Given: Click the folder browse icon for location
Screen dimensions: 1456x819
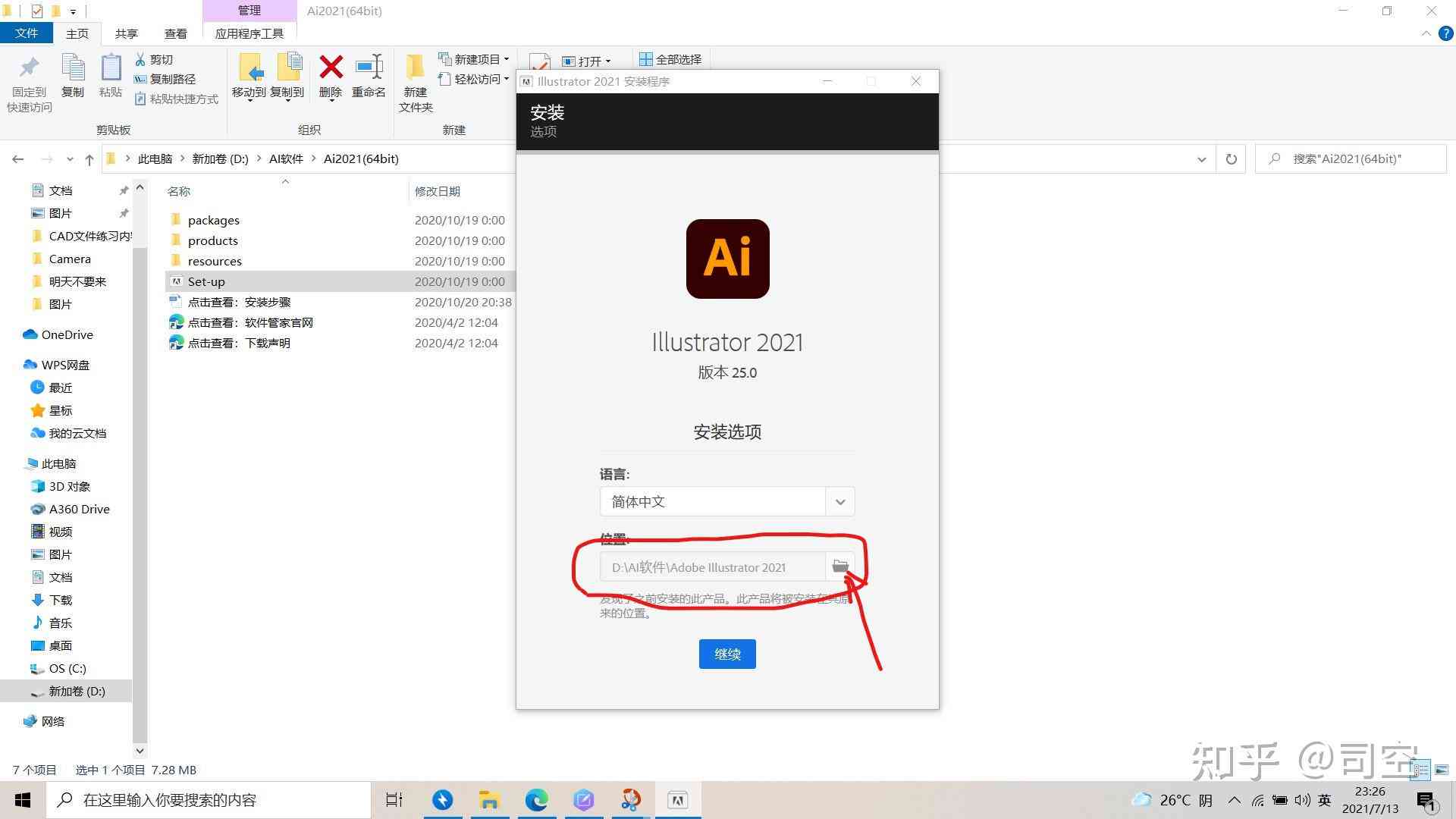Looking at the screenshot, I should [x=840, y=567].
